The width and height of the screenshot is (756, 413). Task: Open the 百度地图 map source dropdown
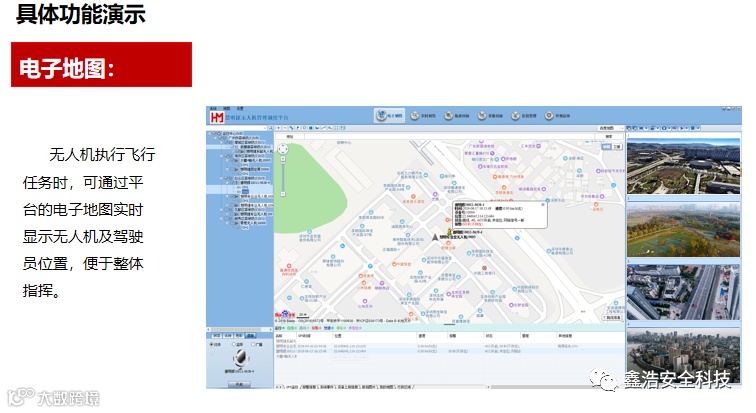pyautogui.click(x=610, y=128)
